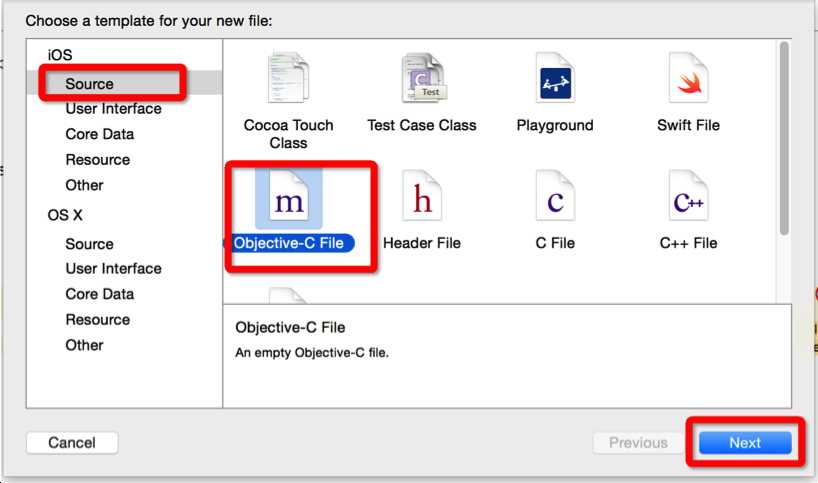This screenshot has width=818, height=483.
Task: Click the Next button
Action: point(745,443)
